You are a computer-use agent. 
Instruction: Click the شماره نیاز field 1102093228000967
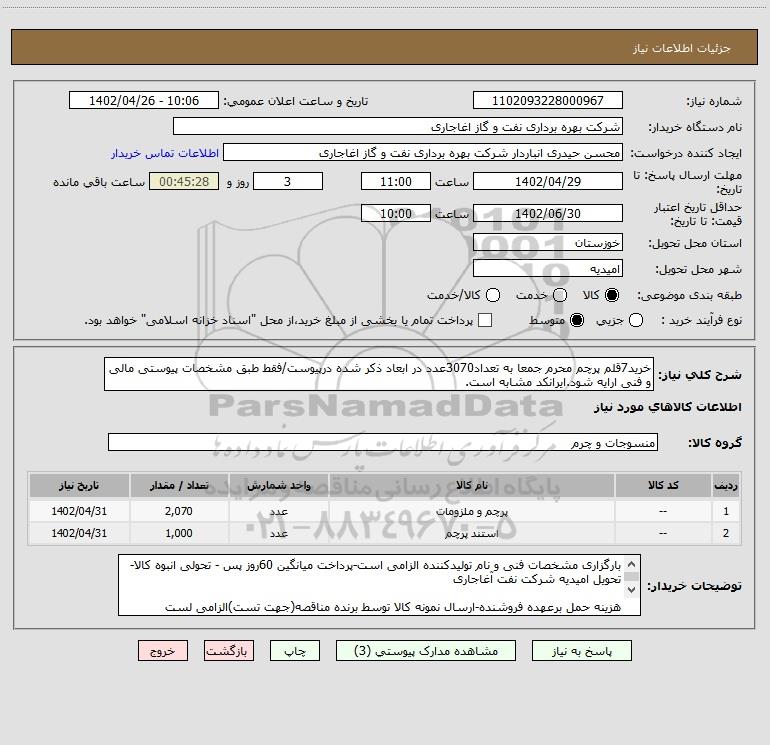[548, 100]
